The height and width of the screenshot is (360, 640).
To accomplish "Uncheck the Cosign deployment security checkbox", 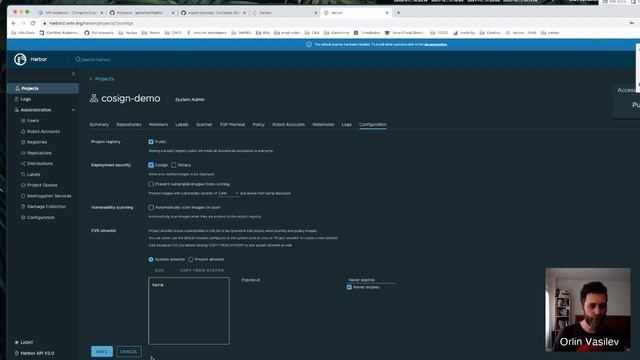I will coord(151,165).
